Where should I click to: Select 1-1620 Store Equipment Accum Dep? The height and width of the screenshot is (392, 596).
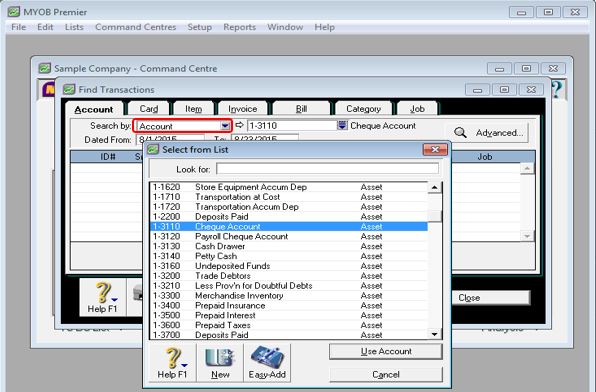289,187
